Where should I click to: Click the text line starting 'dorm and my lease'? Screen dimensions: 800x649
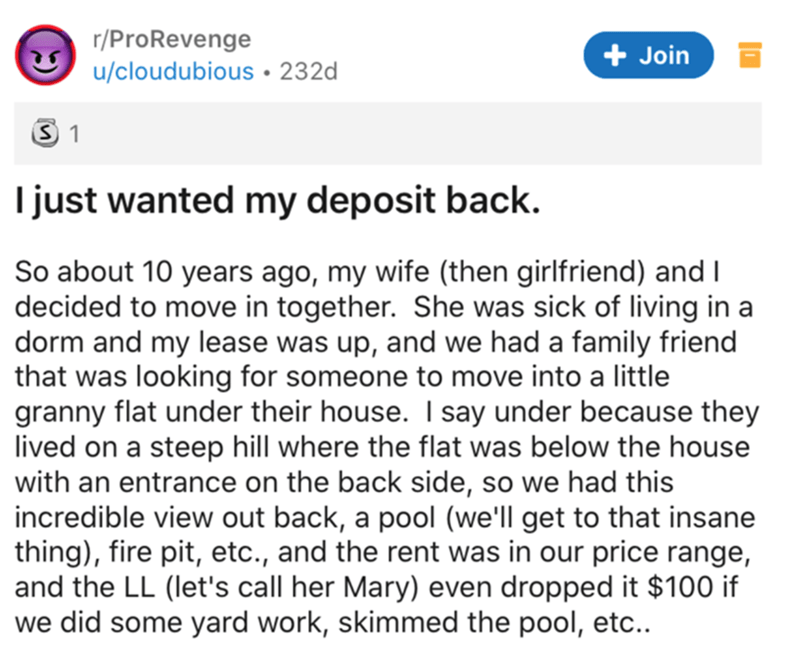376,342
